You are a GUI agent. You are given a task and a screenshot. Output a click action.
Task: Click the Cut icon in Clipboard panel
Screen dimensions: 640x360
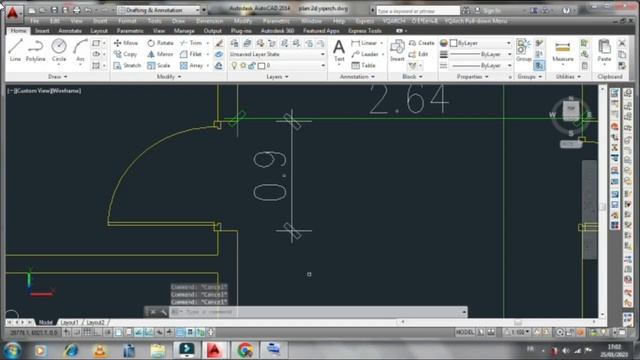coord(622,43)
